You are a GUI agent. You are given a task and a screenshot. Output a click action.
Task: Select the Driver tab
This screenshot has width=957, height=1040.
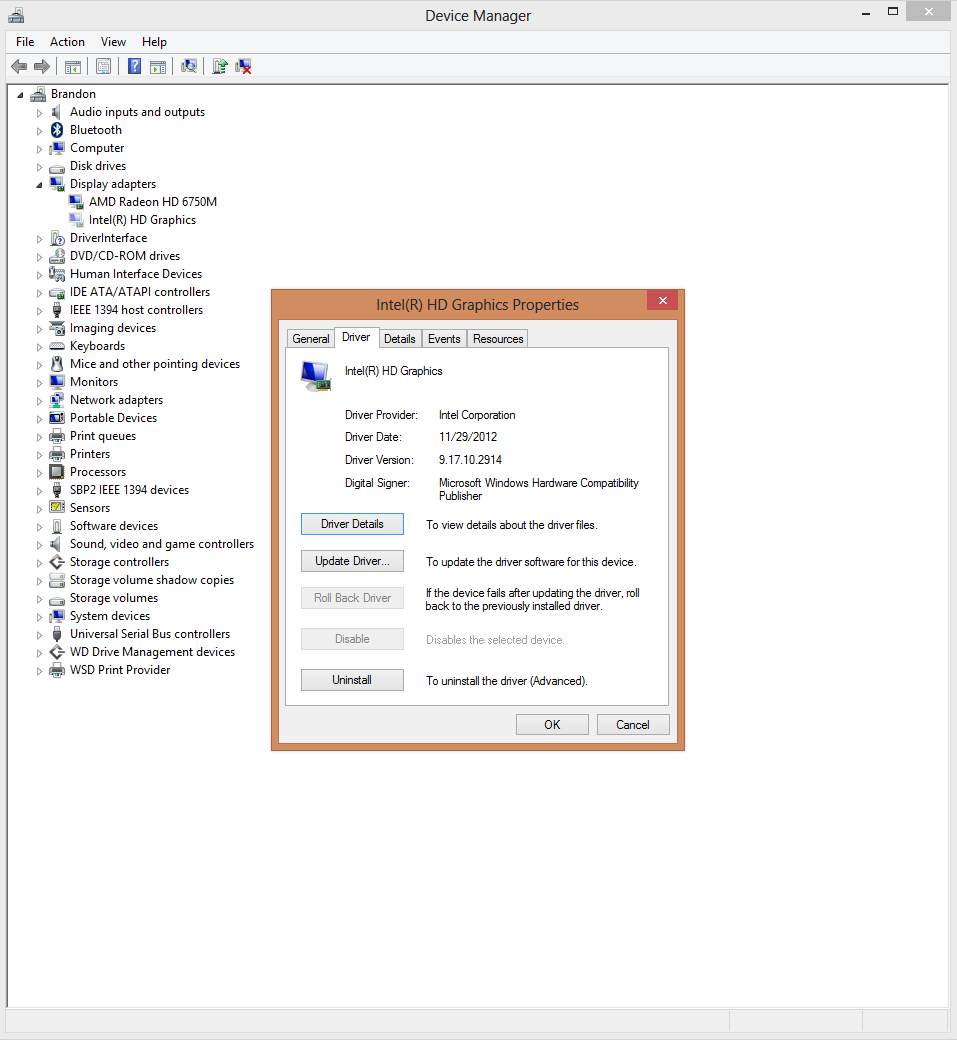tap(356, 338)
